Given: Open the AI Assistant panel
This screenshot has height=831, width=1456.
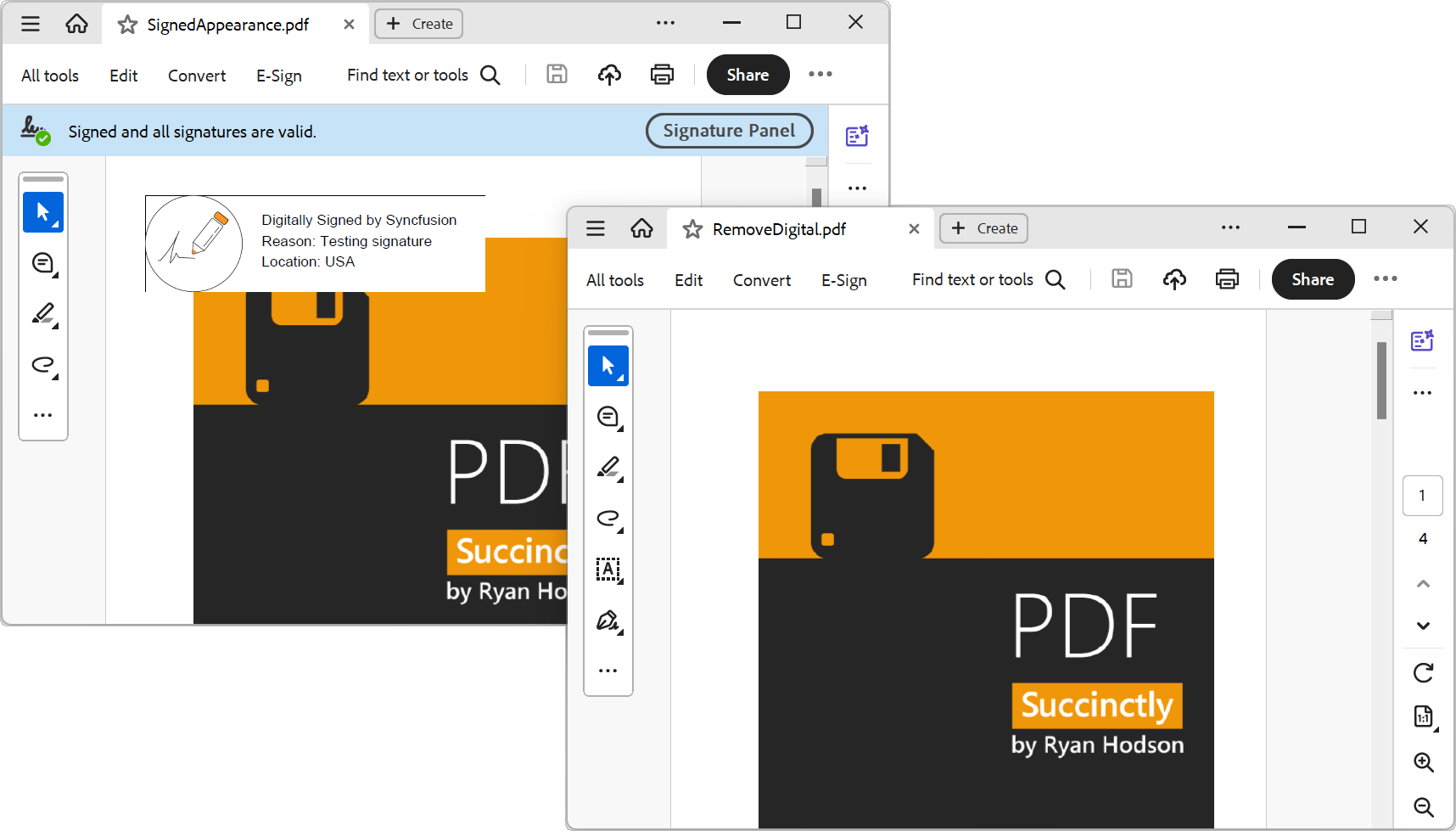Looking at the screenshot, I should tap(1423, 340).
